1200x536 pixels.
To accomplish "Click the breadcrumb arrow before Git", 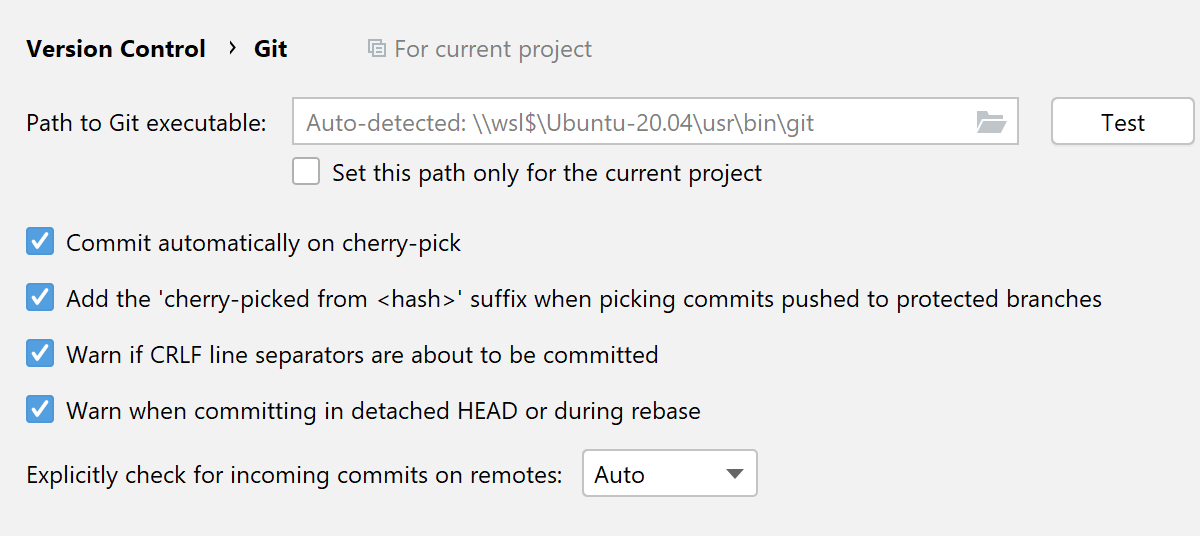I will tap(231, 48).
